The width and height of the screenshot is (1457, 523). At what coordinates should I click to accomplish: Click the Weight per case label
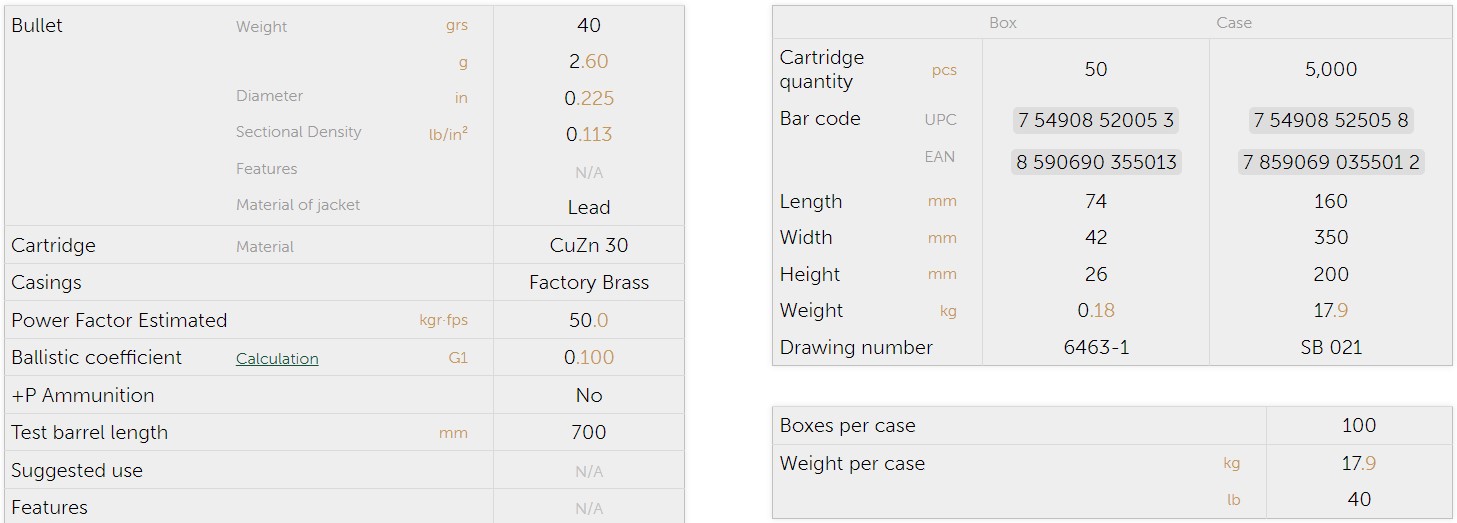point(852,464)
